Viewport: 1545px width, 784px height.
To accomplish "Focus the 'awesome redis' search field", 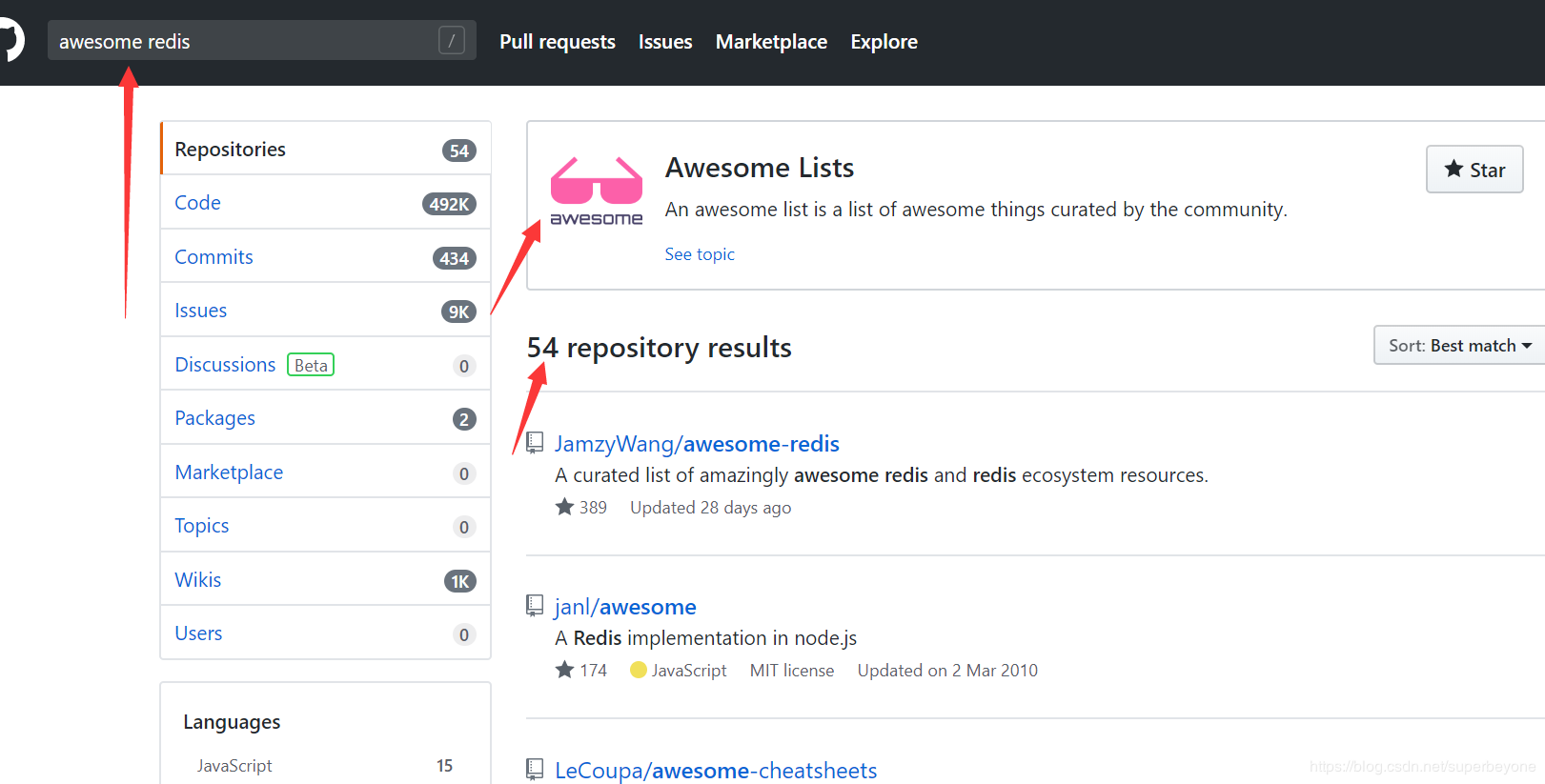I will coord(261,41).
